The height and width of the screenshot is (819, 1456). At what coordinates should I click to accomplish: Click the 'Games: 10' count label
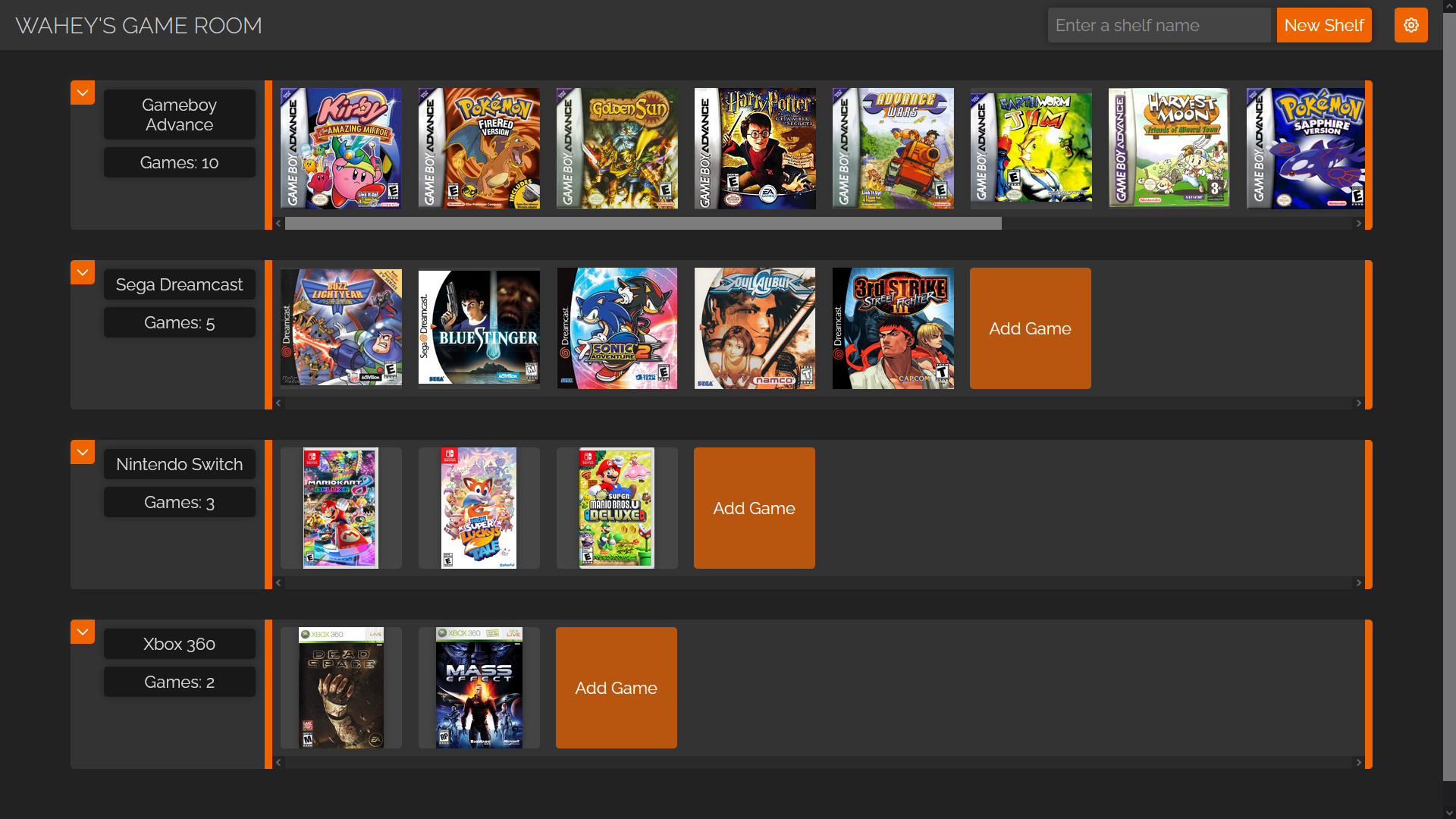point(180,162)
